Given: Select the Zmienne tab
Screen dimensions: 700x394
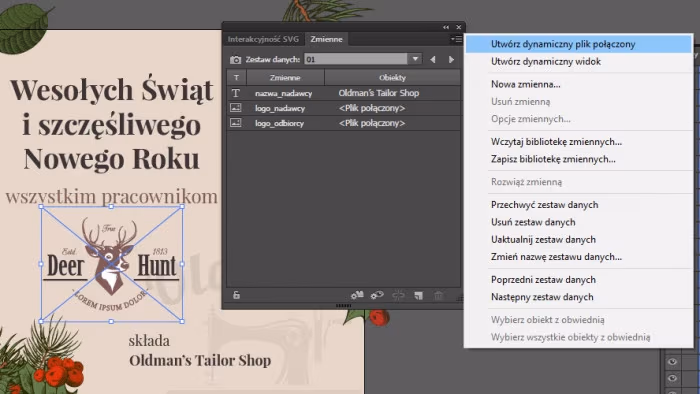Looking at the screenshot, I should pyautogui.click(x=326, y=39).
